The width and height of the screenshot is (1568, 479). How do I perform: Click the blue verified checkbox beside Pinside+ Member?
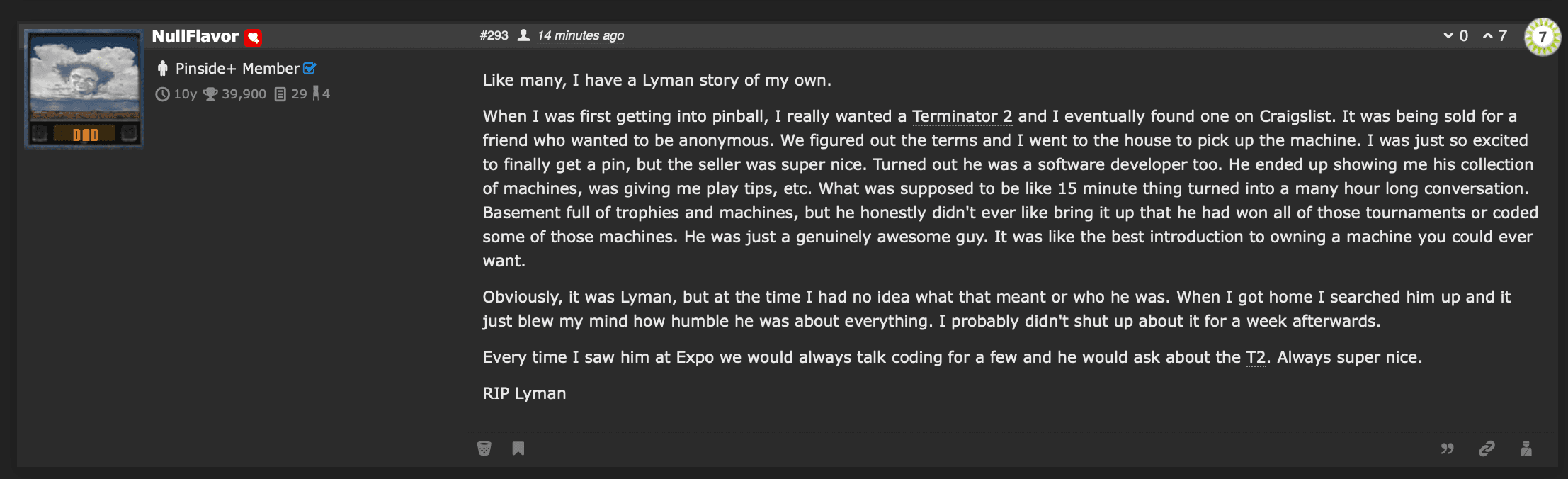(x=309, y=68)
